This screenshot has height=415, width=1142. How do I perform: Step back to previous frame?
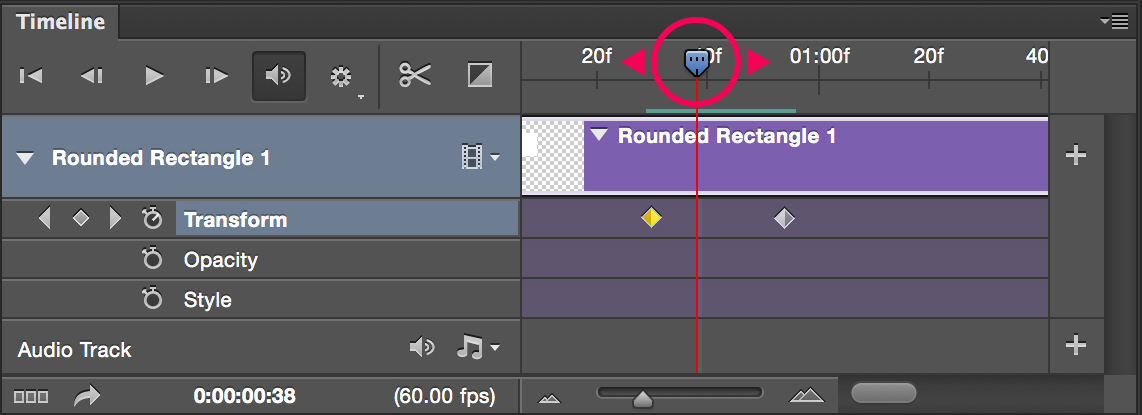click(x=92, y=76)
